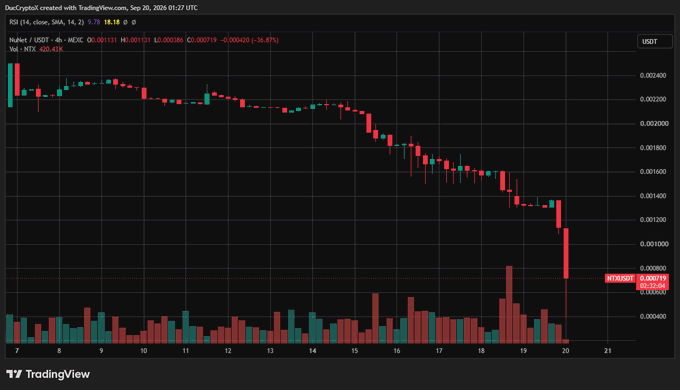Viewport: 680px width, 390px height.
Task: Click the 0.001800 price scale label
Action: pyautogui.click(x=653, y=148)
